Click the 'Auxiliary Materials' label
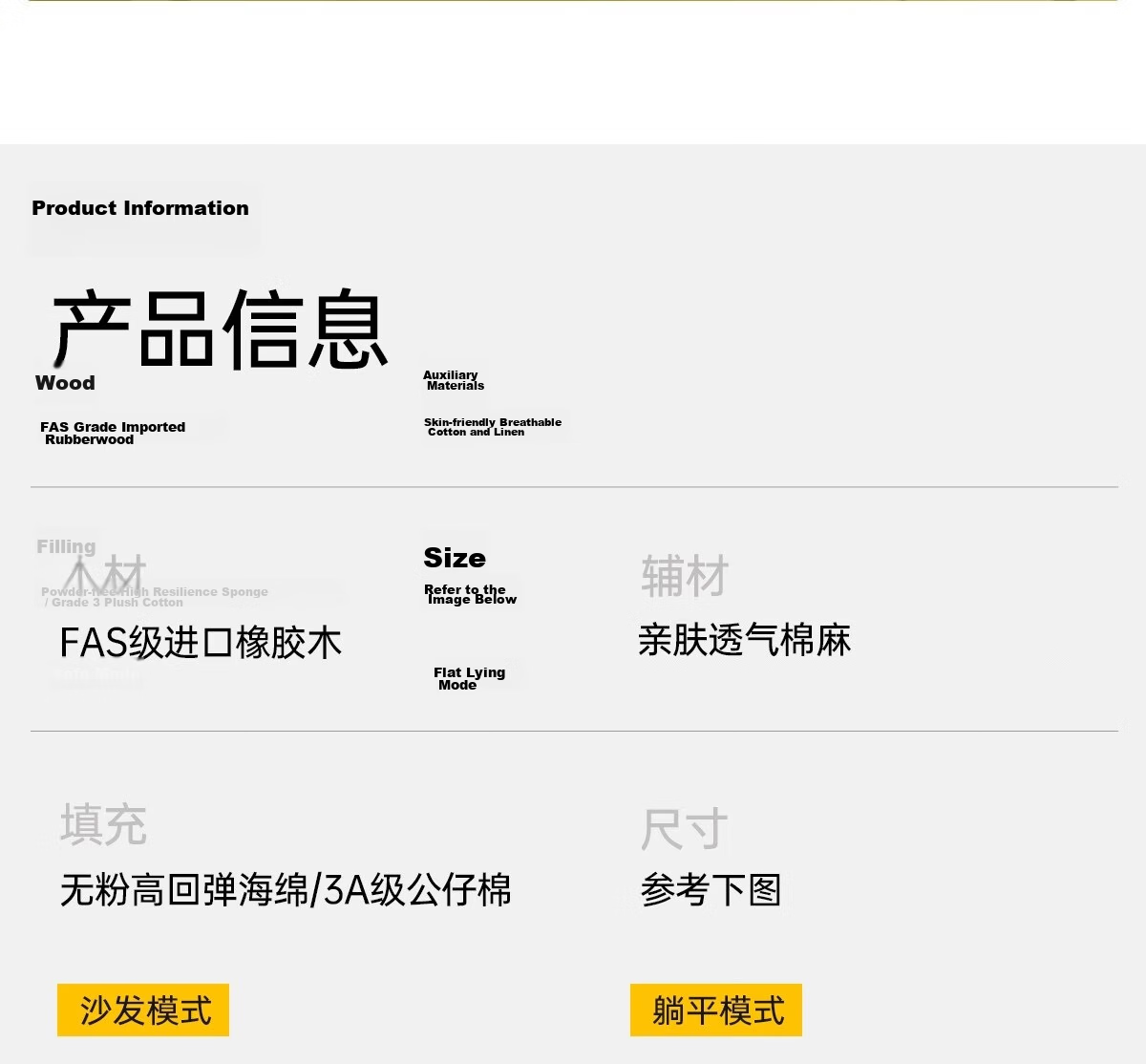The height and width of the screenshot is (1064, 1146). pyautogui.click(x=454, y=380)
